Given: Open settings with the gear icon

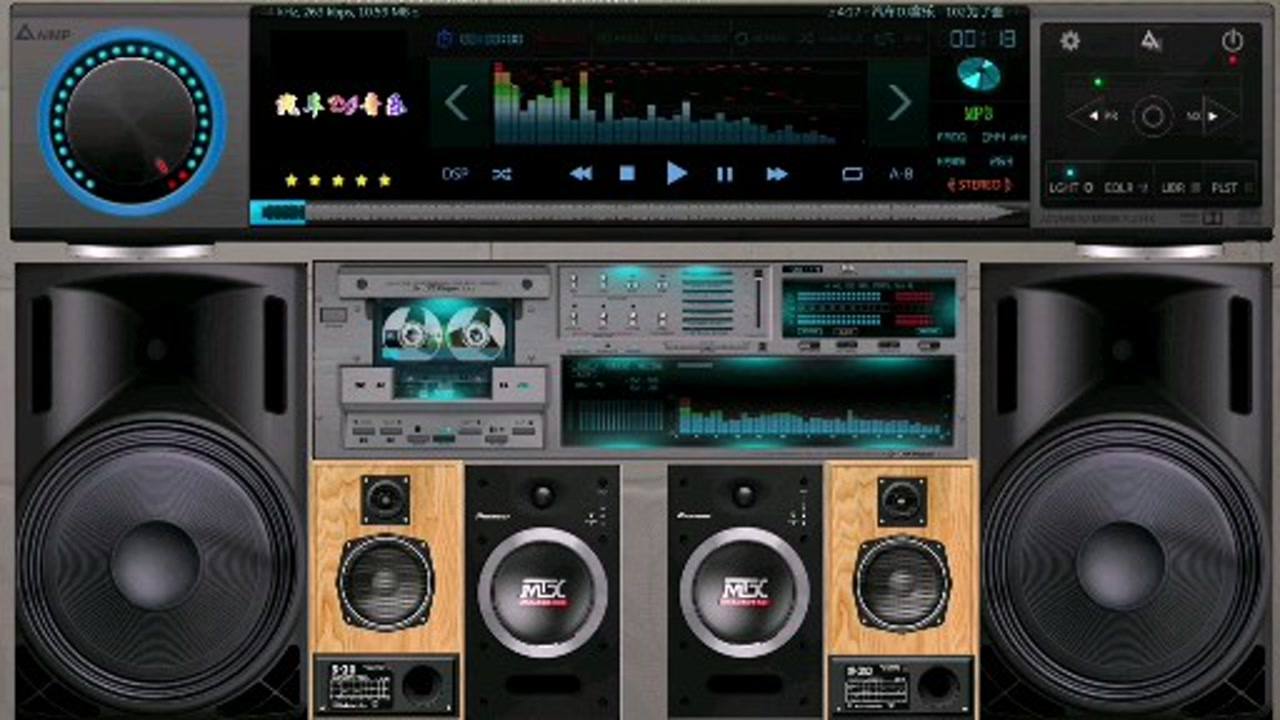Looking at the screenshot, I should 1070,41.
